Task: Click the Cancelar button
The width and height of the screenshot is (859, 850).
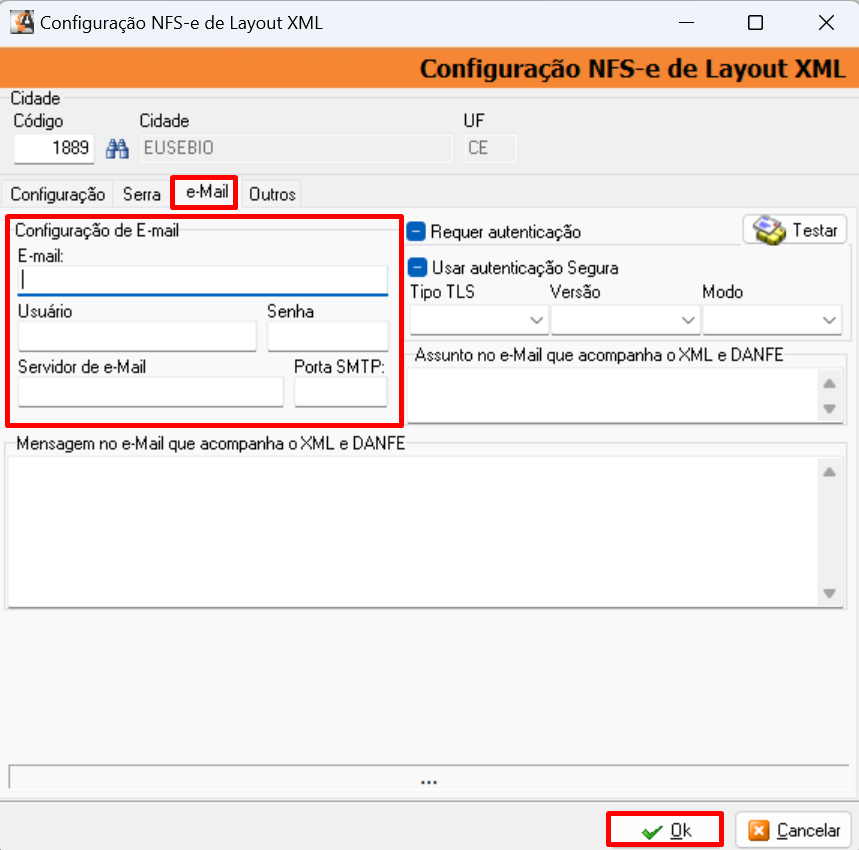Action: [793, 830]
